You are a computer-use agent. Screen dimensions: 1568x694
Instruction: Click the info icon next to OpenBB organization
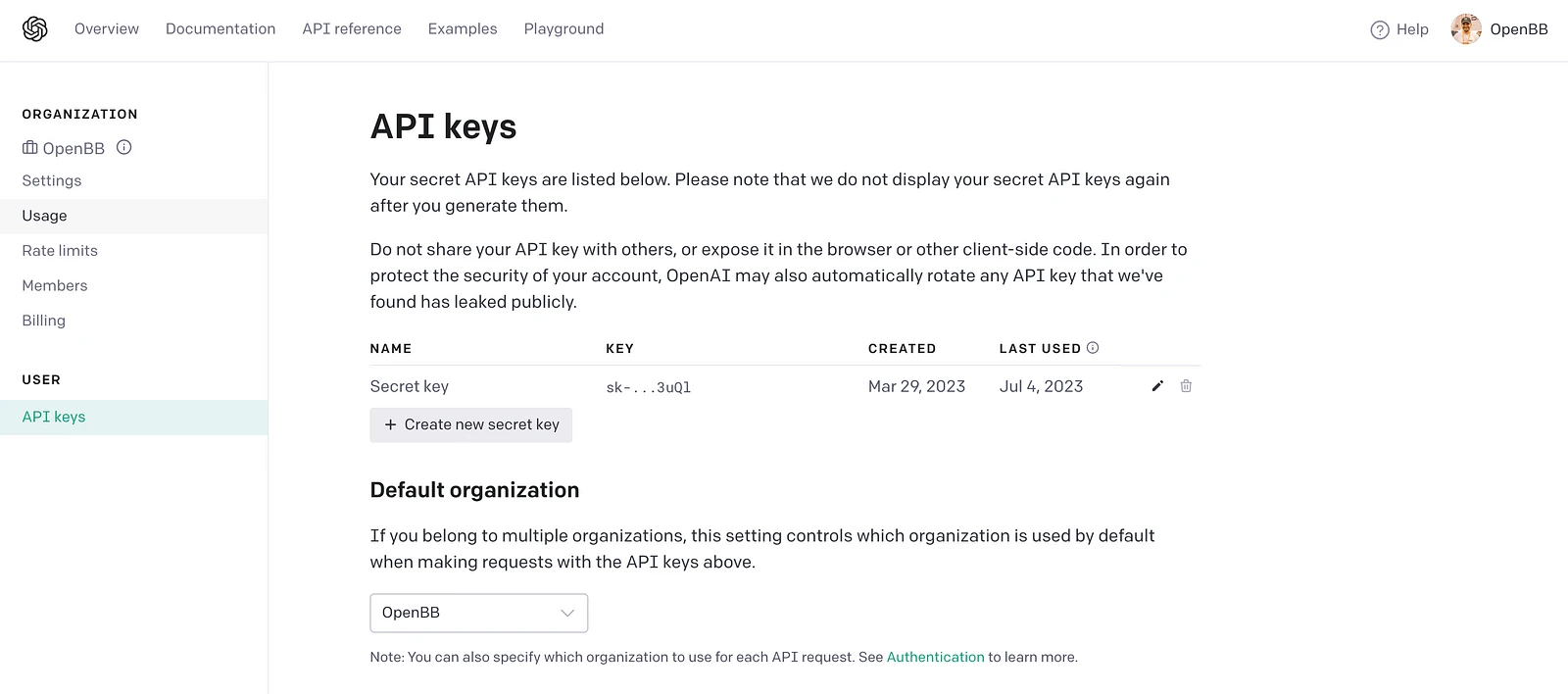(x=124, y=148)
